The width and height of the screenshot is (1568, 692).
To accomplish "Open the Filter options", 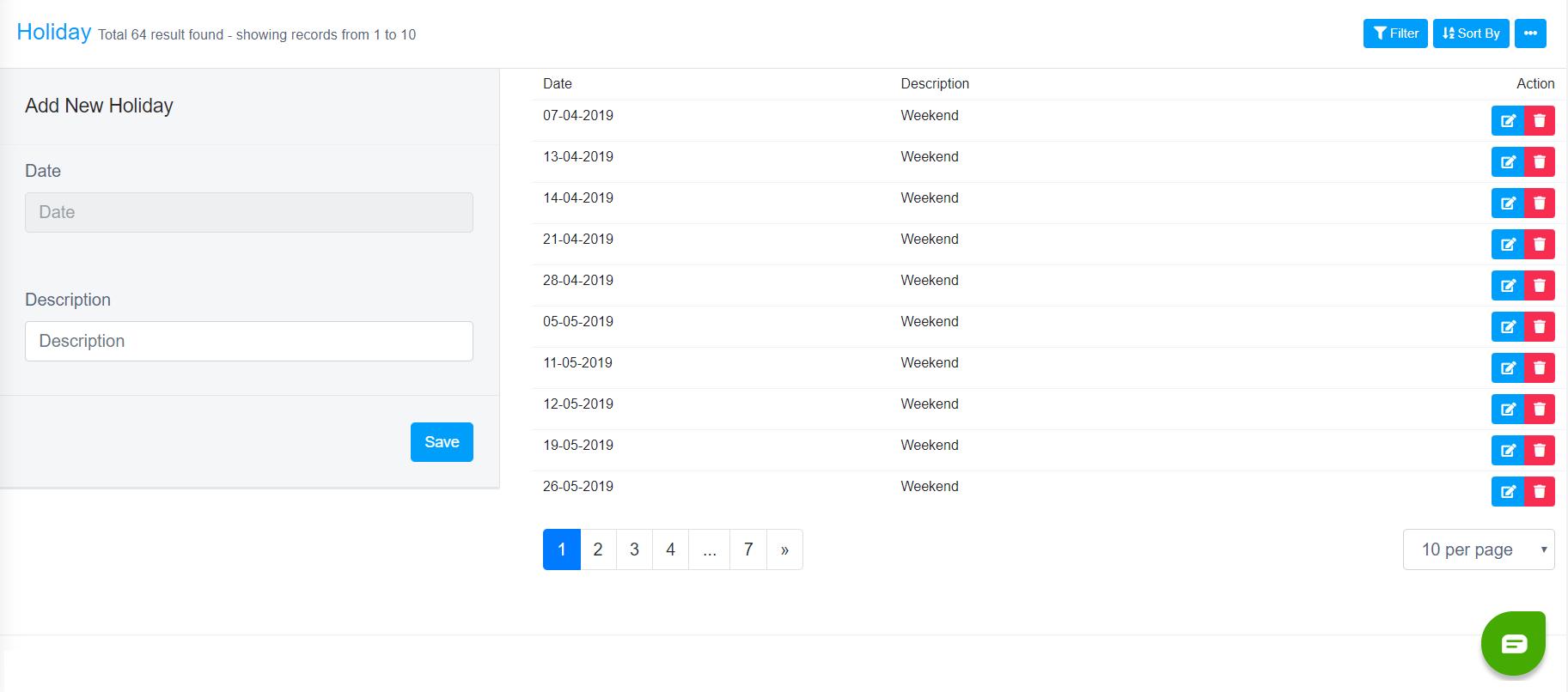I will coord(1395,33).
